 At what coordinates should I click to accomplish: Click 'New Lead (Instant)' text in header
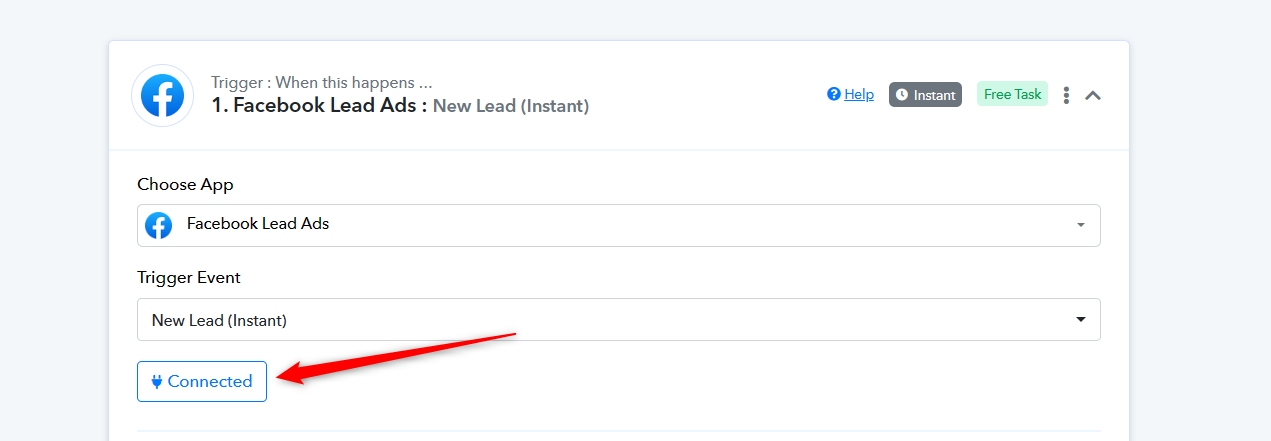point(511,105)
